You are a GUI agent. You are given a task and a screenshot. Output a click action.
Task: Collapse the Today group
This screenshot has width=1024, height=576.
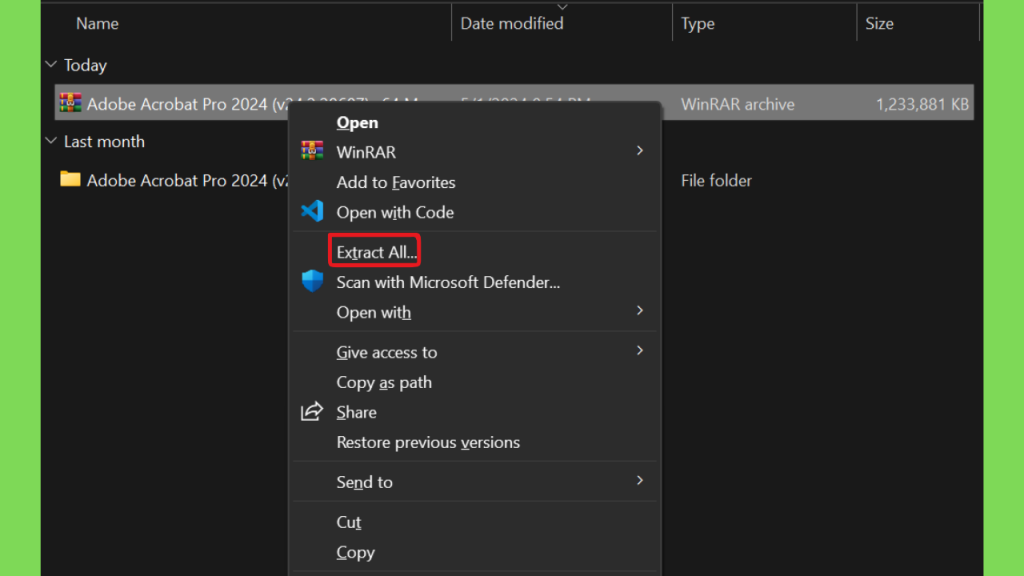point(51,65)
